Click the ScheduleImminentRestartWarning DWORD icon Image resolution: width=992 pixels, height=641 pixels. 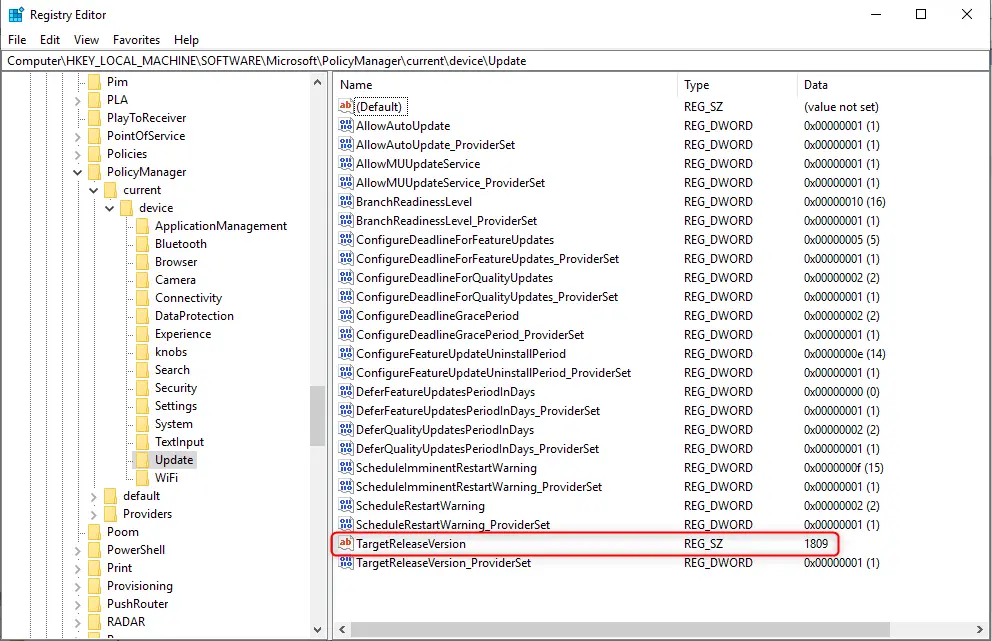[x=345, y=467]
